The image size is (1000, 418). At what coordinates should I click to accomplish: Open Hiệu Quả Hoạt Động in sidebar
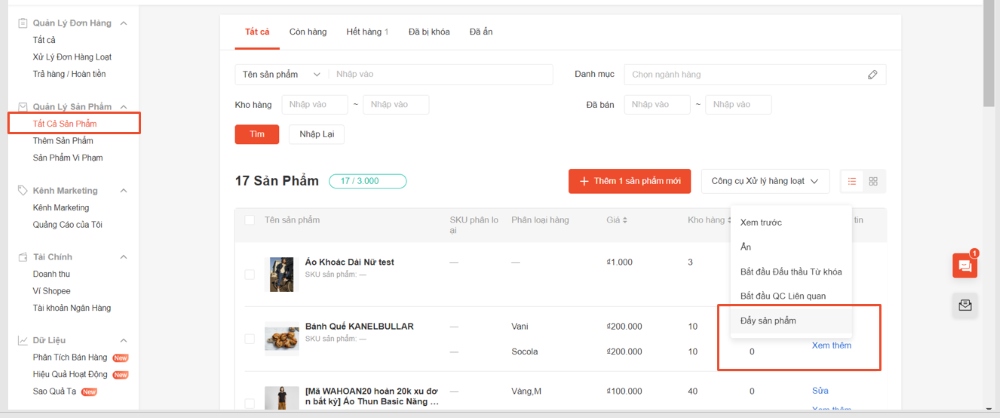tap(71, 375)
